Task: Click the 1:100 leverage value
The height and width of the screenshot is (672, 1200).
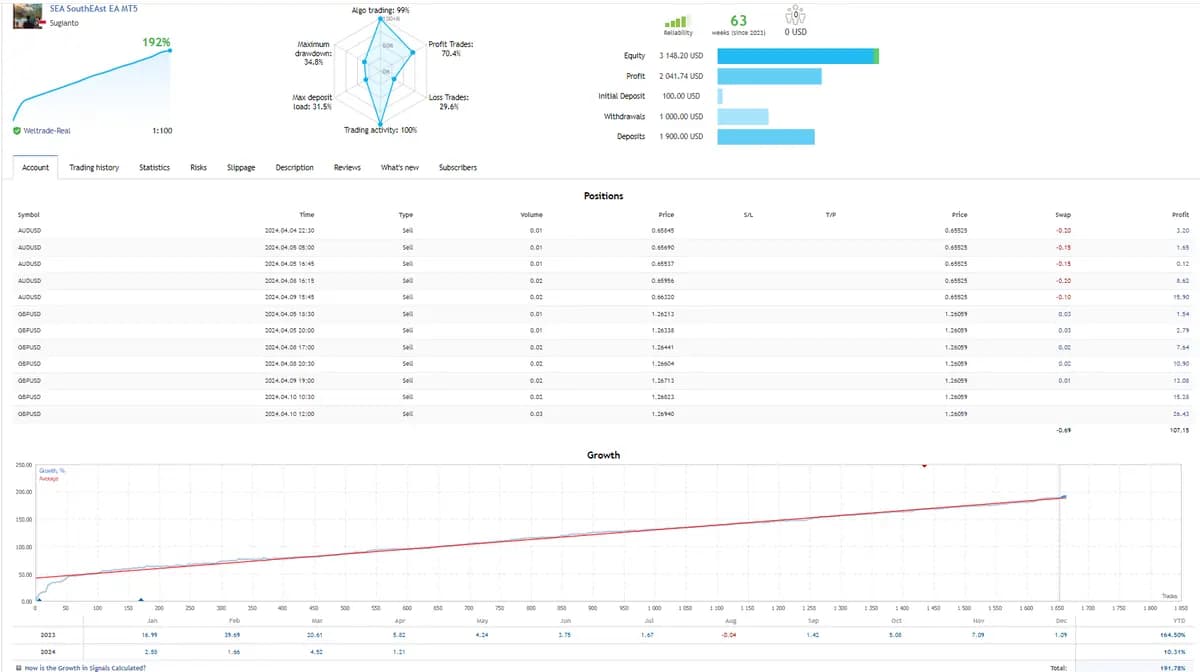Action: [x=161, y=130]
